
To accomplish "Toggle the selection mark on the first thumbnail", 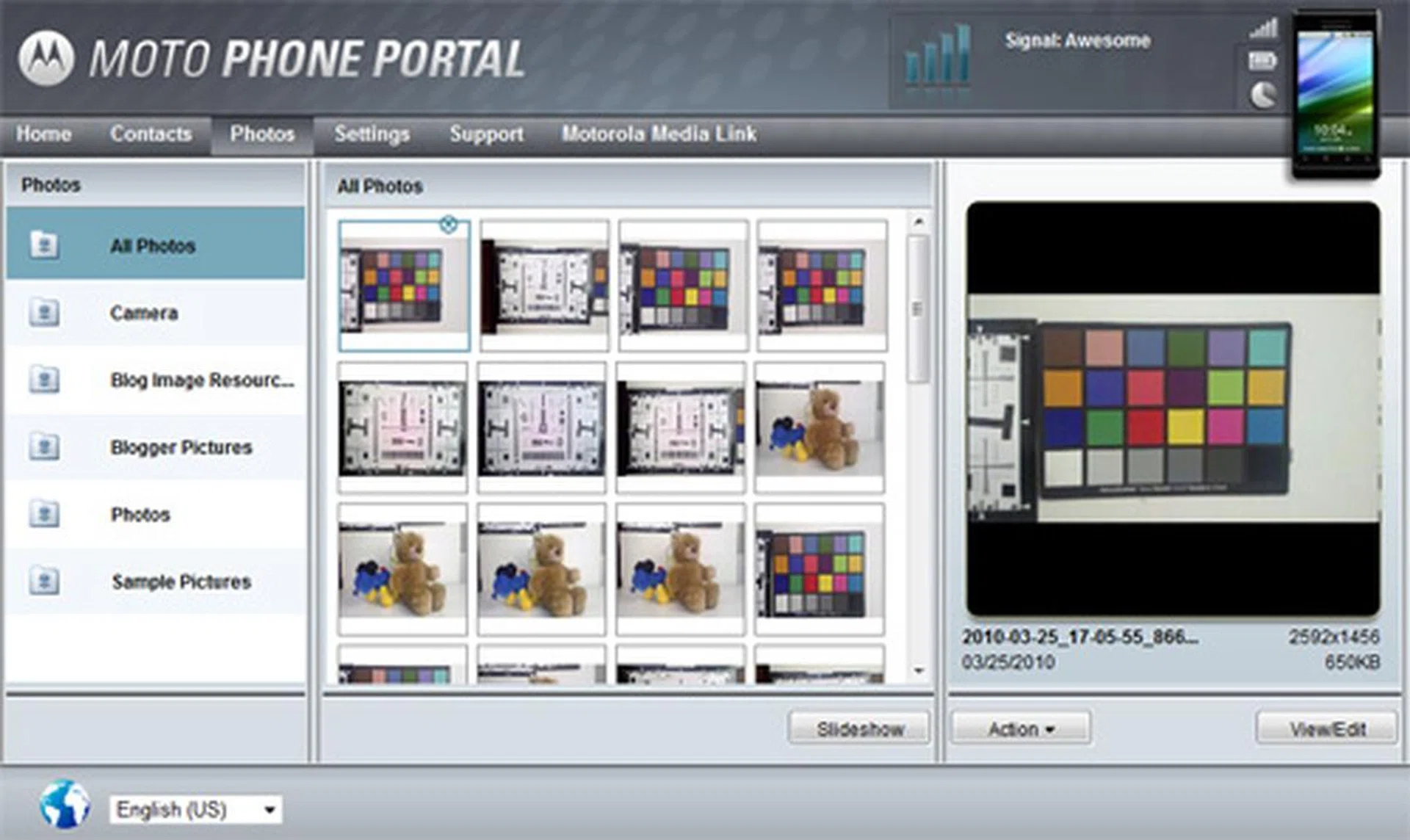I will 448,225.
